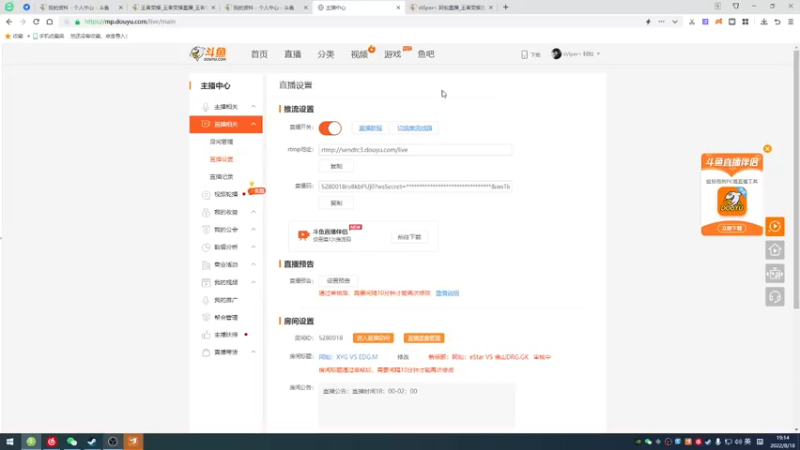This screenshot has width=800, height=450.
Task: Select 直播设置 in the sidebar
Action: click(x=221, y=159)
